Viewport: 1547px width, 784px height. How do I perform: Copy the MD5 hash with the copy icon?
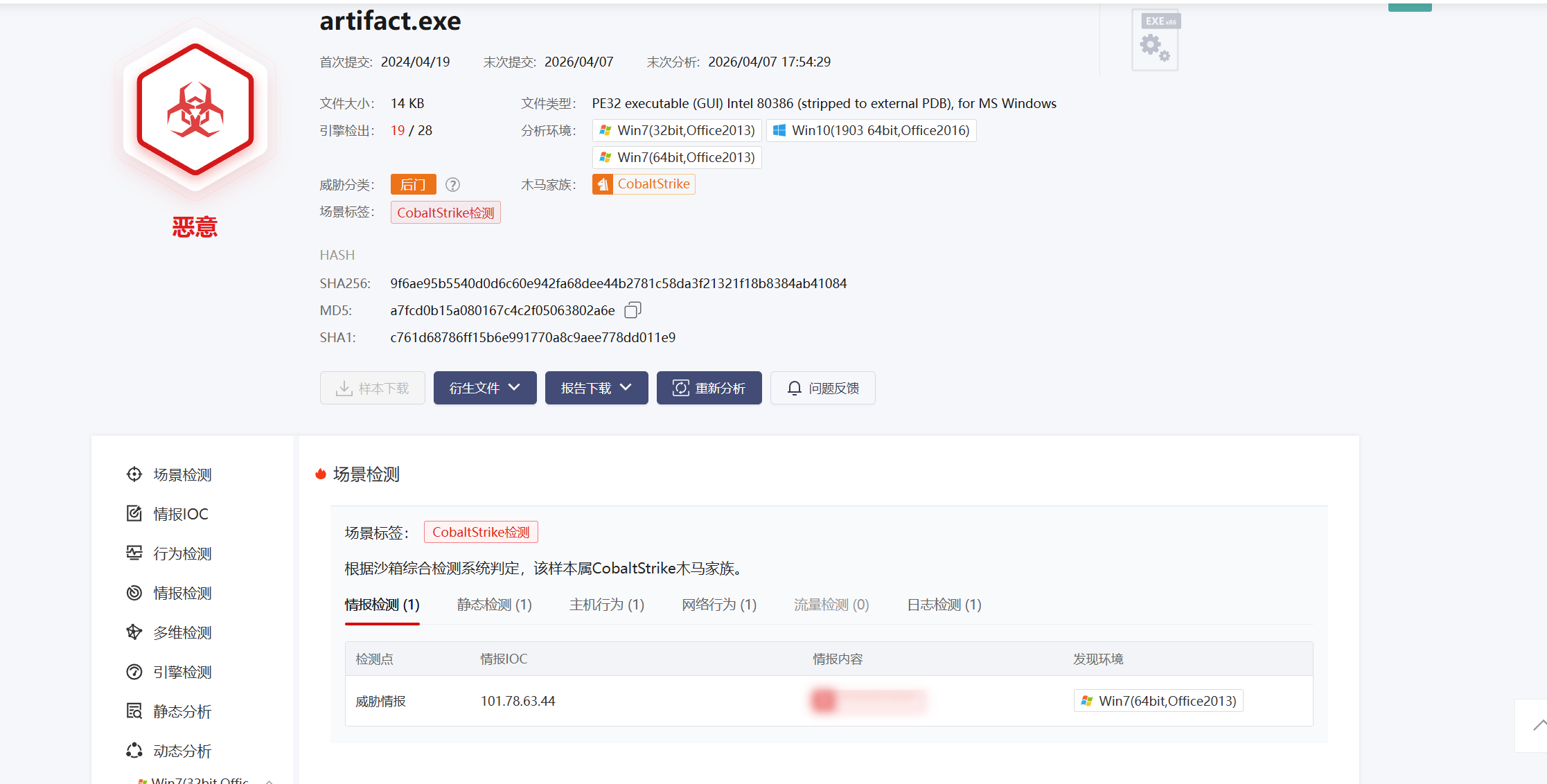tap(633, 310)
